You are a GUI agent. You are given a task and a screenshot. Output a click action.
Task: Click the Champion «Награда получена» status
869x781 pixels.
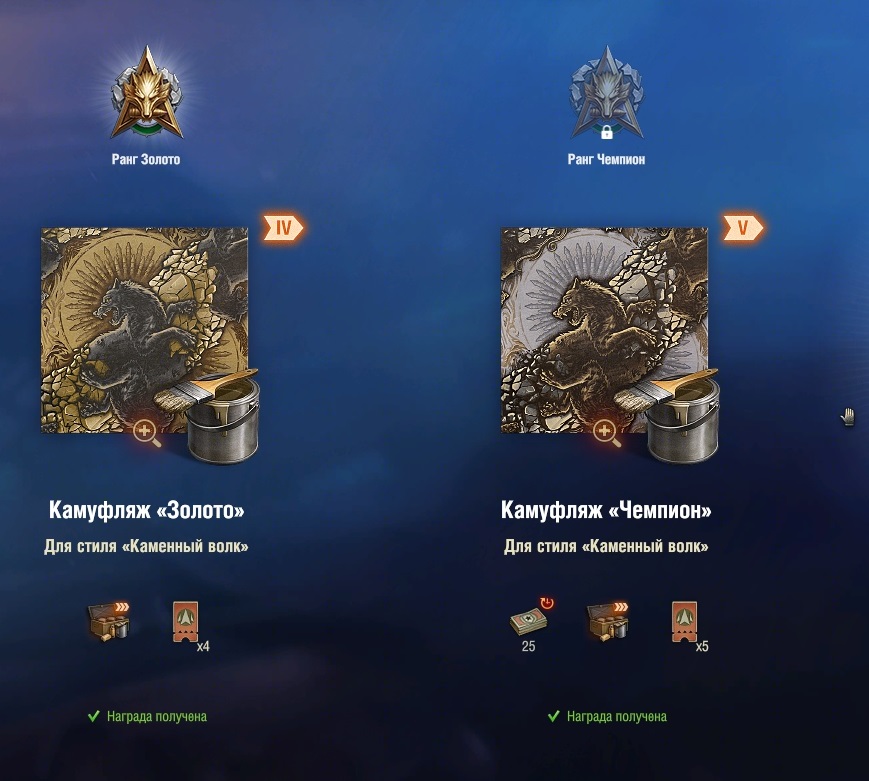(x=607, y=717)
